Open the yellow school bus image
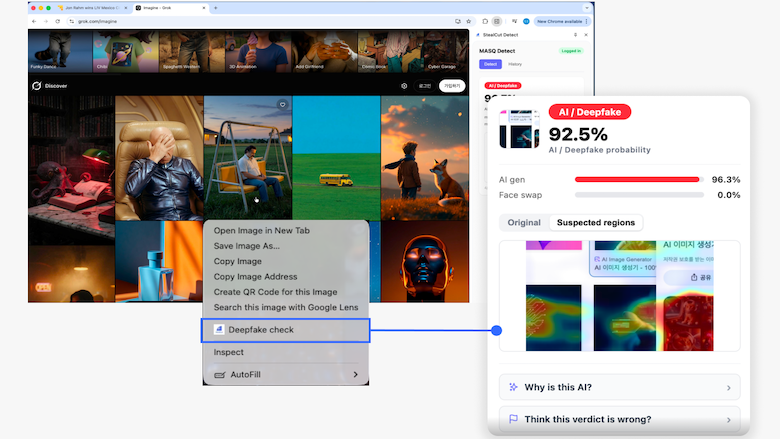Image resolution: width=780 pixels, height=439 pixels. [336, 158]
